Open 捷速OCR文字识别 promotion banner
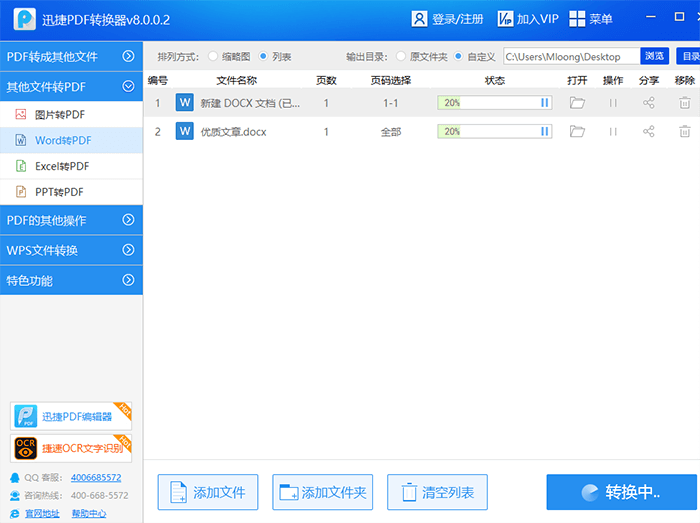Screen dimensions: 700x523 point(71,448)
